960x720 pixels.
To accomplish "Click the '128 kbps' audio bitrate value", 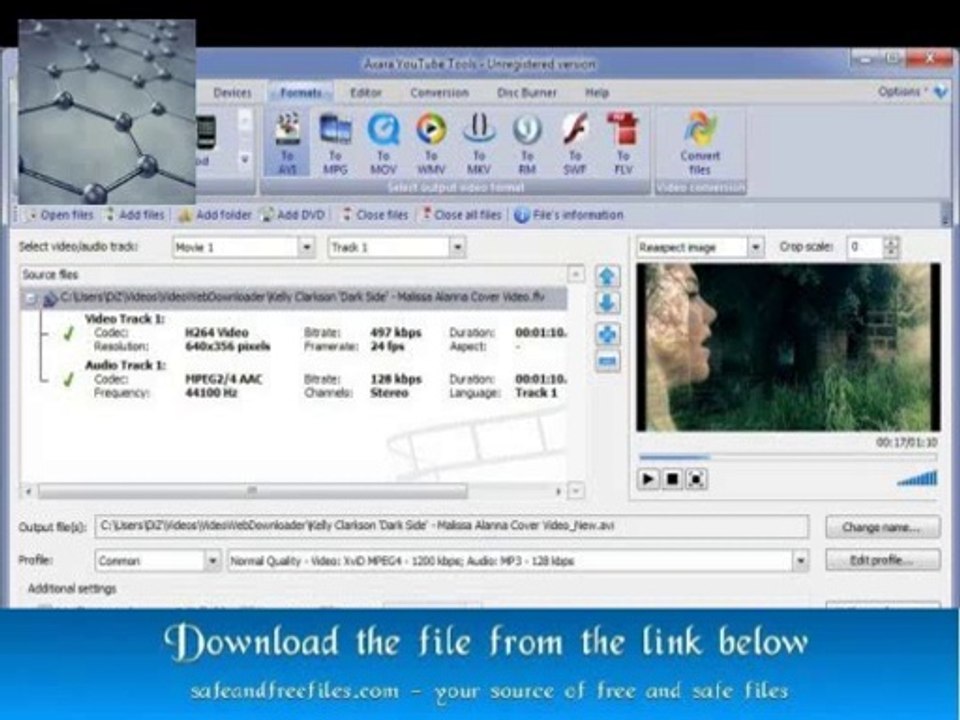I will click(x=396, y=380).
